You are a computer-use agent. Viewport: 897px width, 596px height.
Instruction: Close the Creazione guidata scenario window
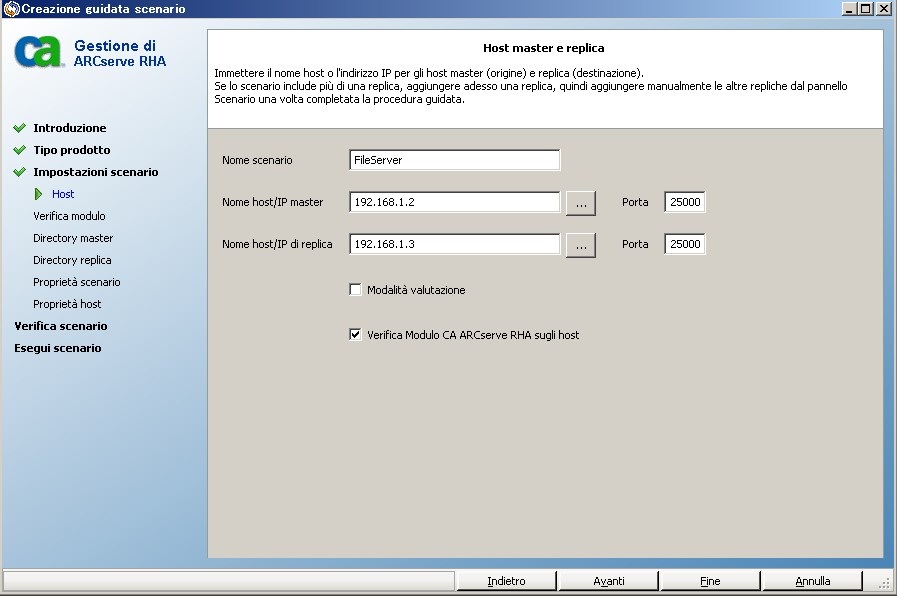coord(883,9)
